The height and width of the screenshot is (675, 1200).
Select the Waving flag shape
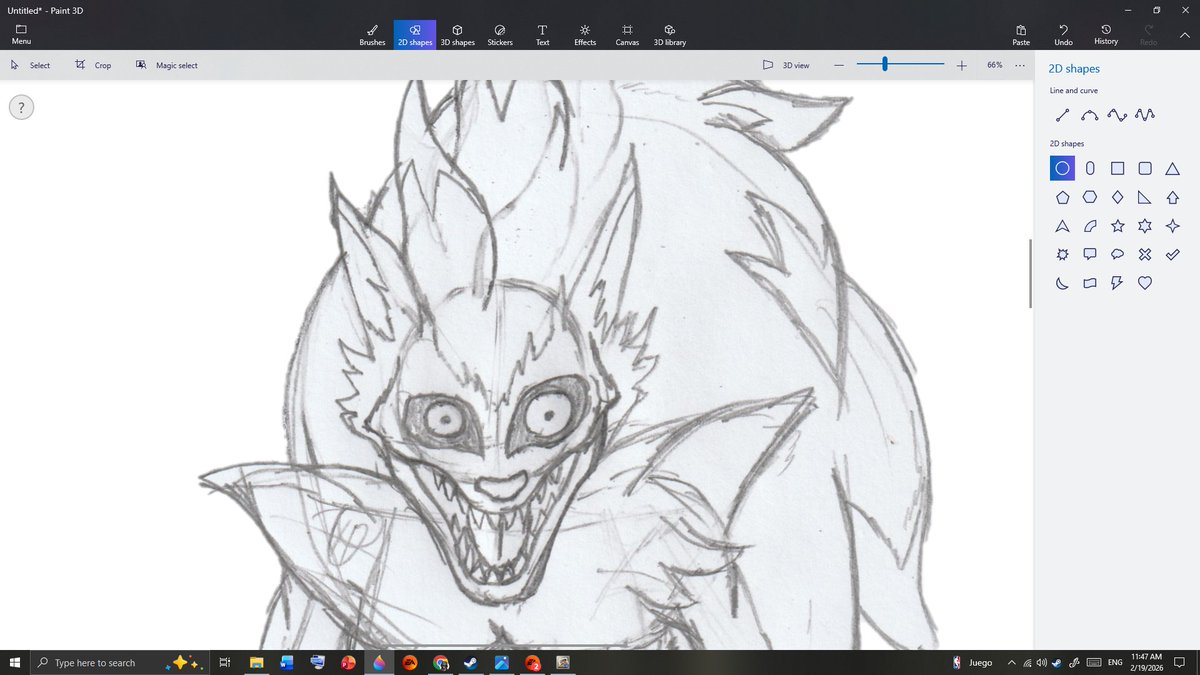coord(1090,283)
